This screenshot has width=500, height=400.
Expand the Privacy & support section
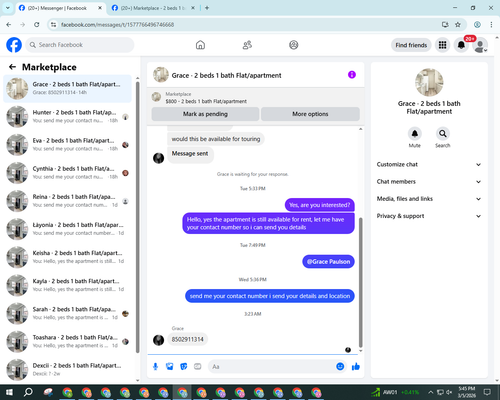pos(429,216)
